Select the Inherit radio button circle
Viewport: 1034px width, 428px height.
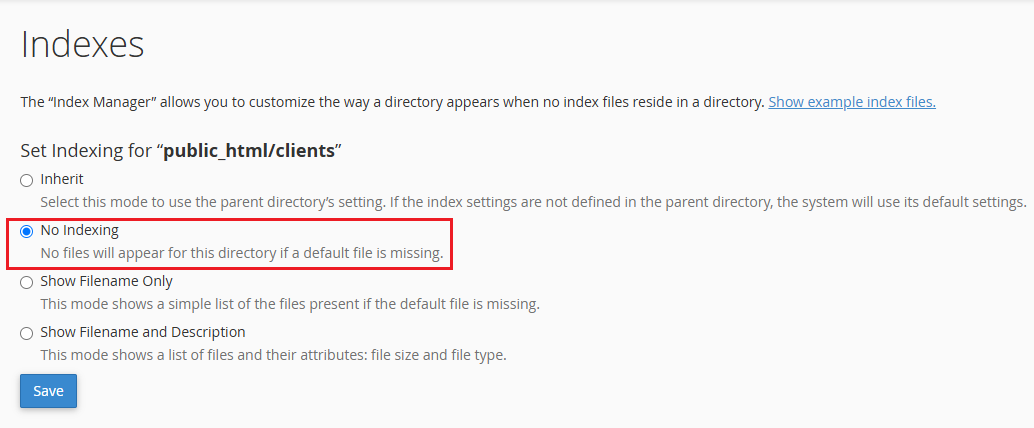pos(26,180)
